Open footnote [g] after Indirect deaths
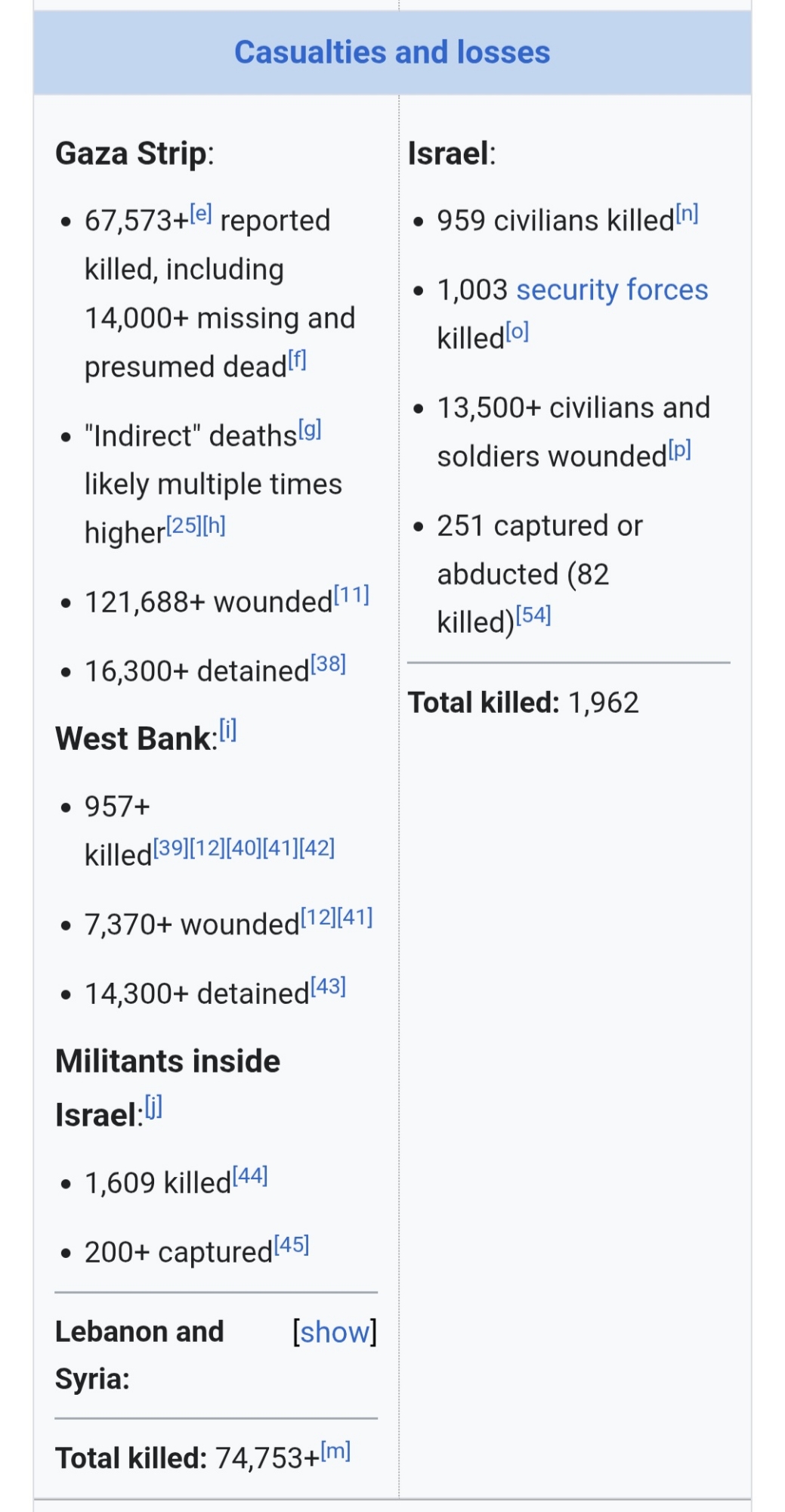The height and width of the screenshot is (1512, 785). [310, 429]
